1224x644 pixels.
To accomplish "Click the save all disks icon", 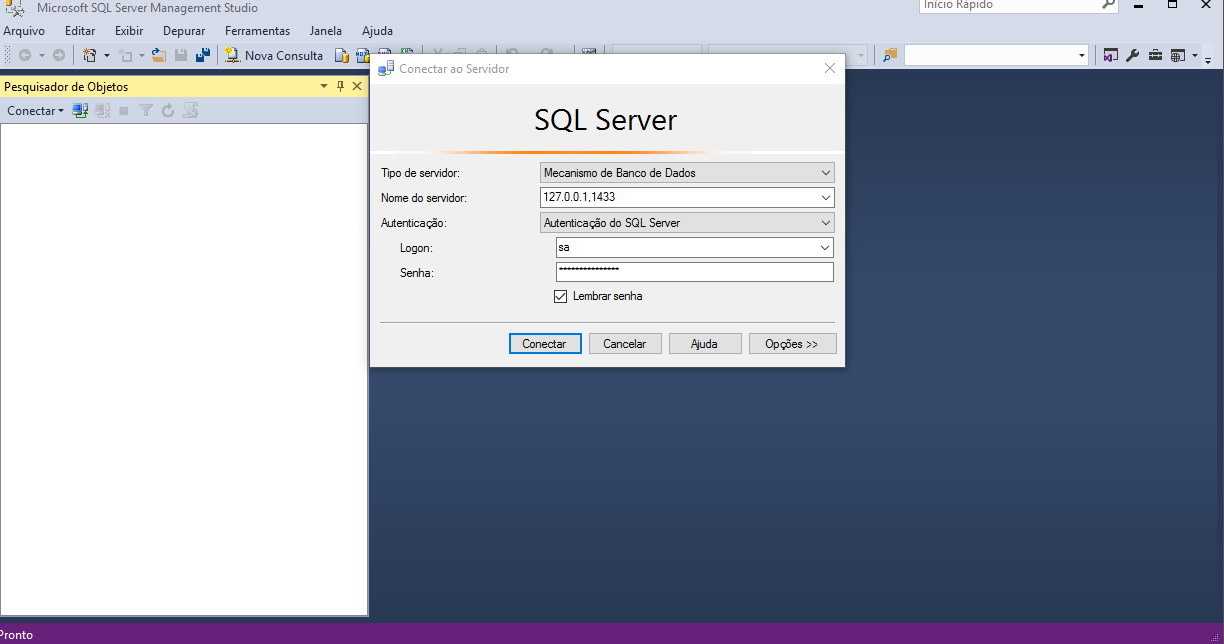I will [203, 56].
